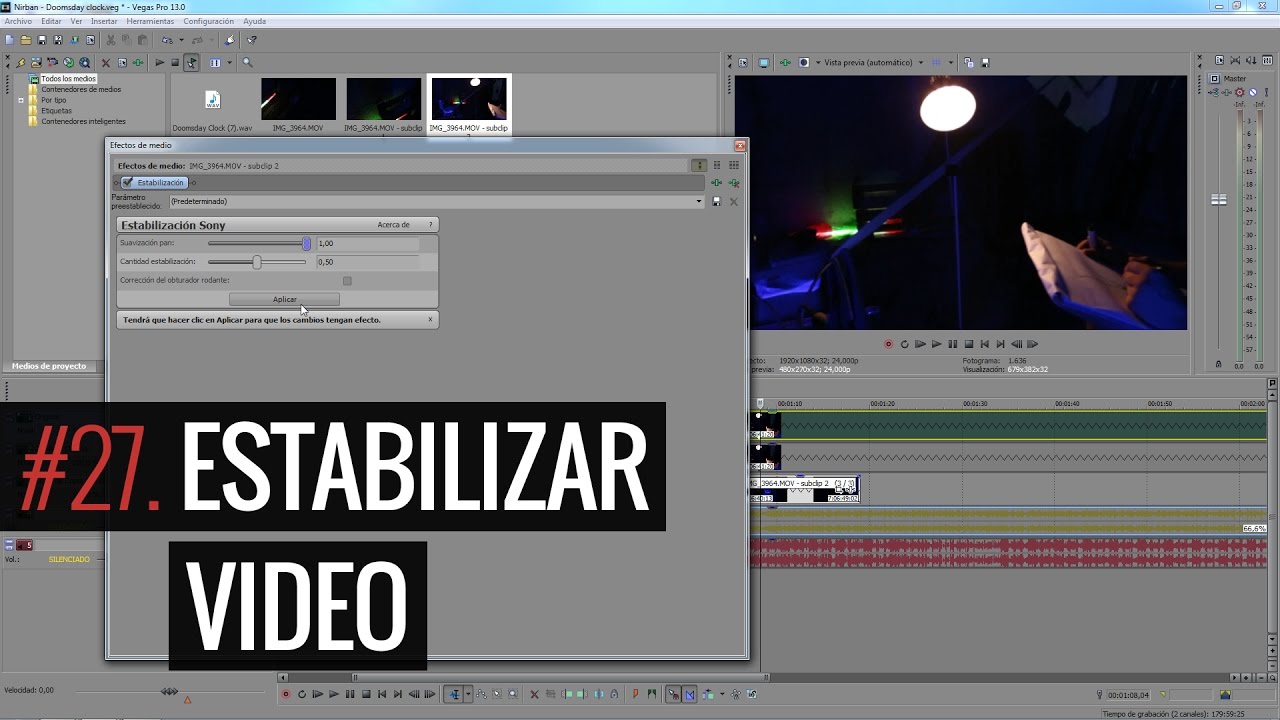This screenshot has height=720, width=1280.
Task: Click the preview-on-external-monitor icon in Video Preview
Action: point(764,62)
